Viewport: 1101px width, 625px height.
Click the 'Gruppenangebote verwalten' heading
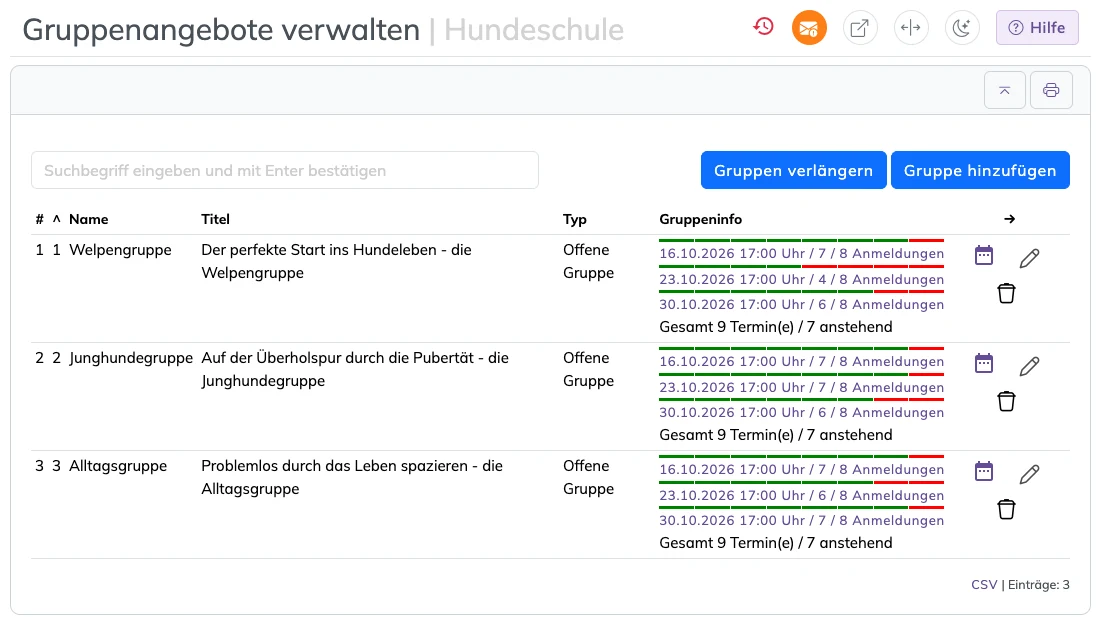point(221,30)
